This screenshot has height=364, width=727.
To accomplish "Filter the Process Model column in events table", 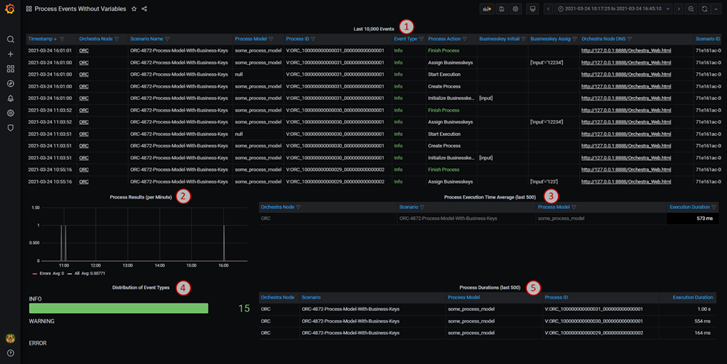I will (271, 39).
